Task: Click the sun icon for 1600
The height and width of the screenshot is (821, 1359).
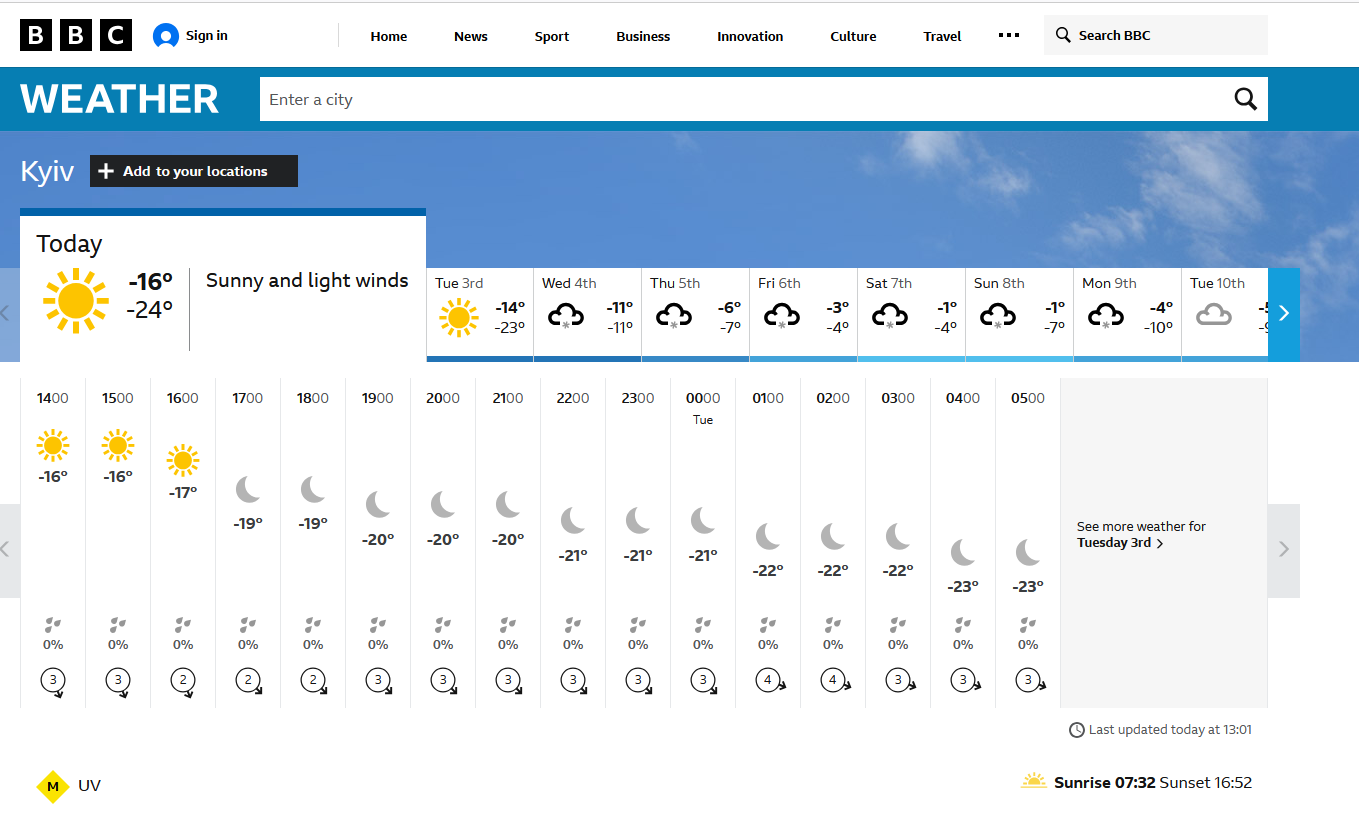Action: click(183, 461)
